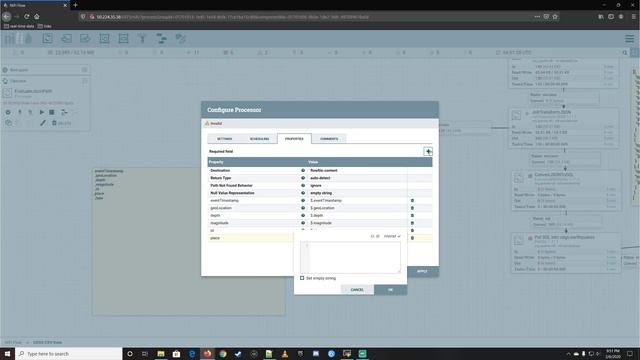Show help for magnitude property

pyautogui.click(x=303, y=223)
